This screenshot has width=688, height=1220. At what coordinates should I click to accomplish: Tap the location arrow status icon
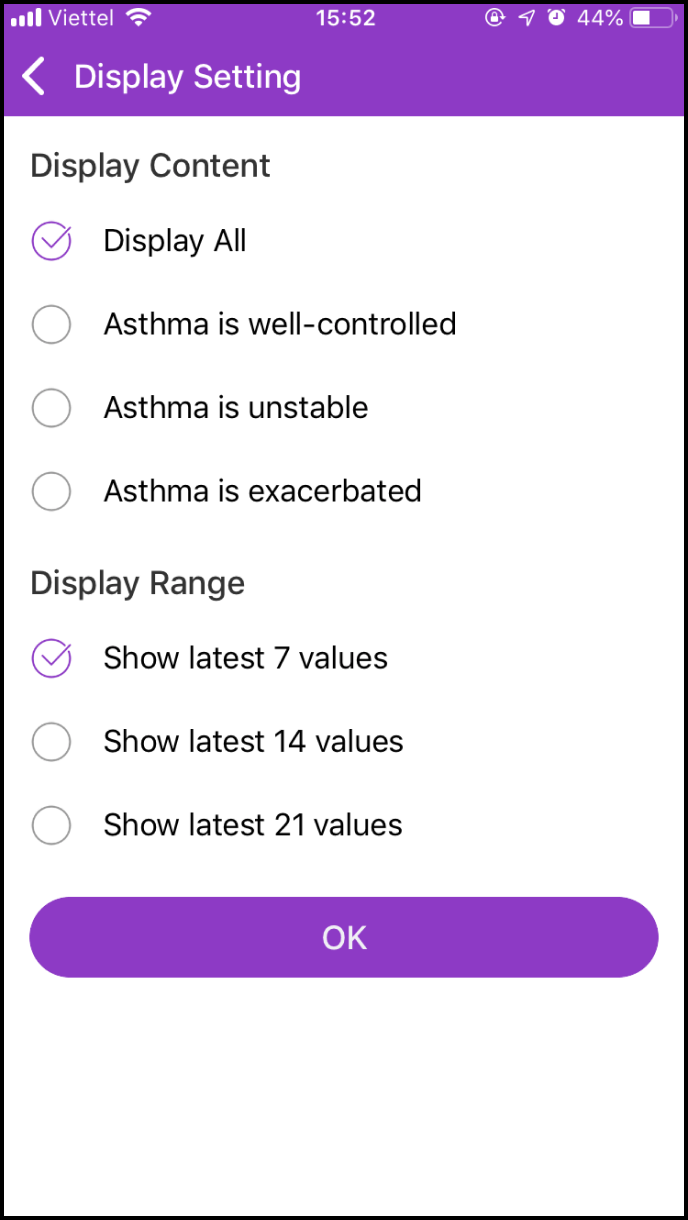click(x=526, y=18)
